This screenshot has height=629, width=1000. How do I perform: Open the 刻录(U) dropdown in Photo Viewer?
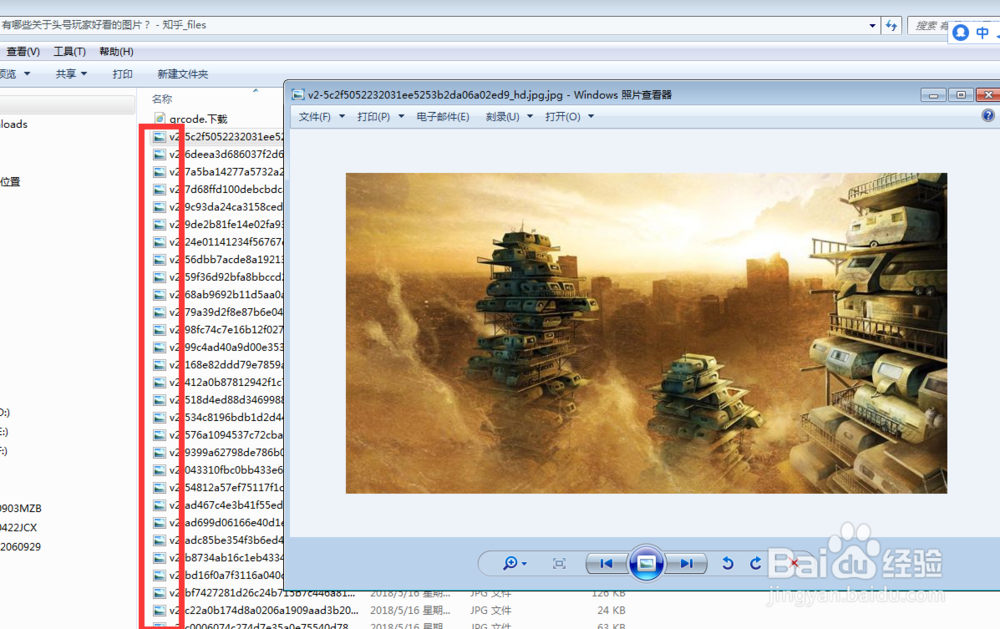(x=509, y=117)
